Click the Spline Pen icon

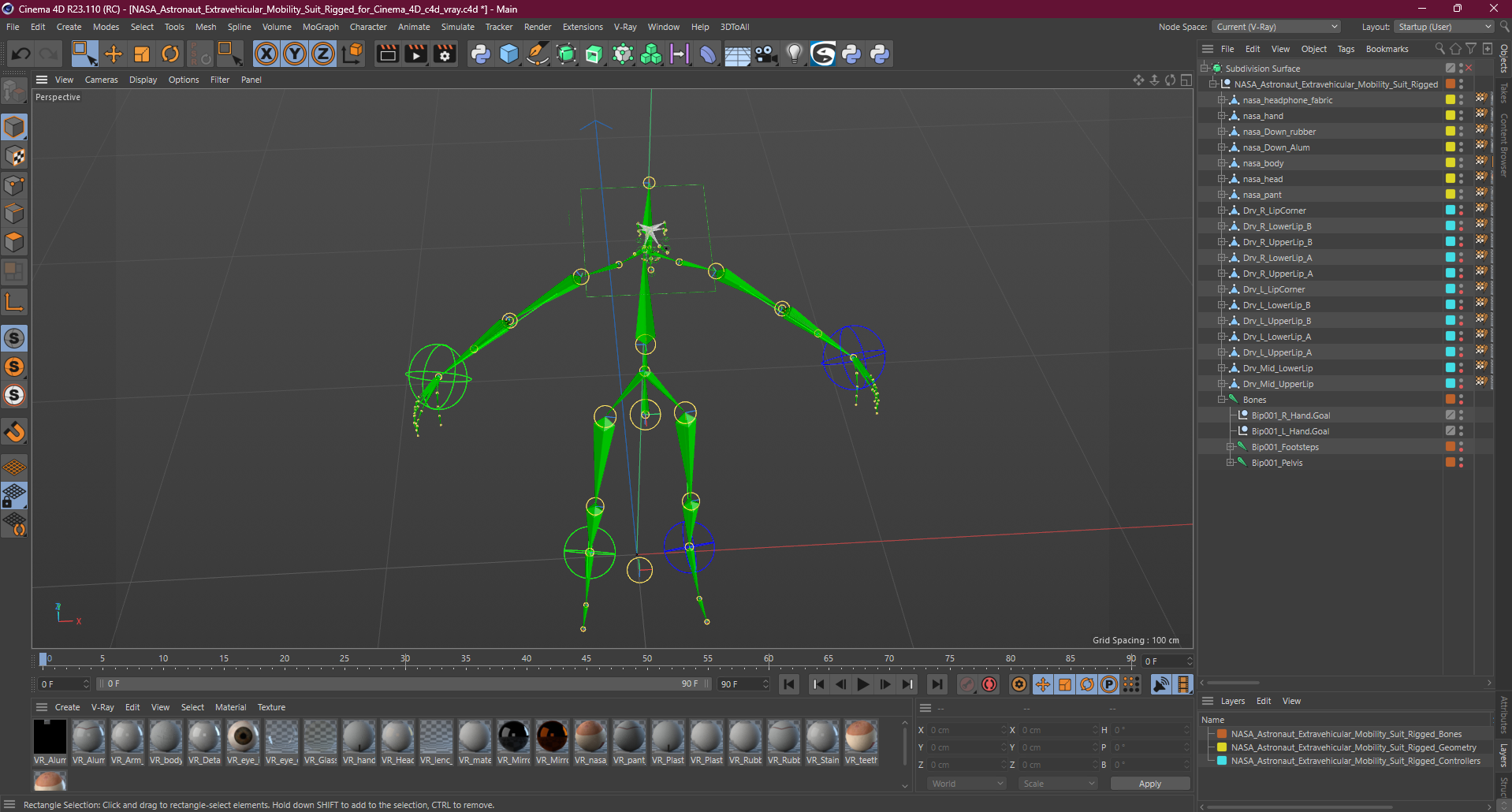pos(538,54)
